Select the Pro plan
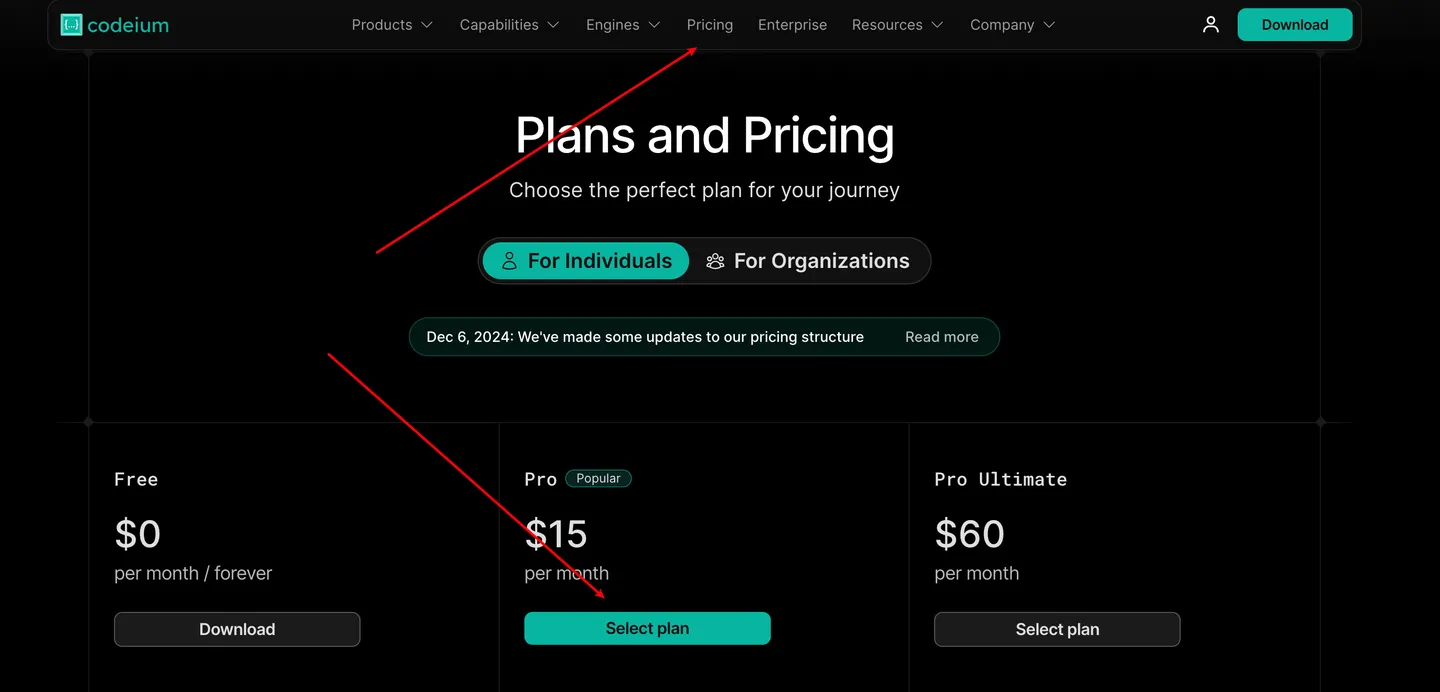This screenshot has width=1440, height=692. [647, 629]
